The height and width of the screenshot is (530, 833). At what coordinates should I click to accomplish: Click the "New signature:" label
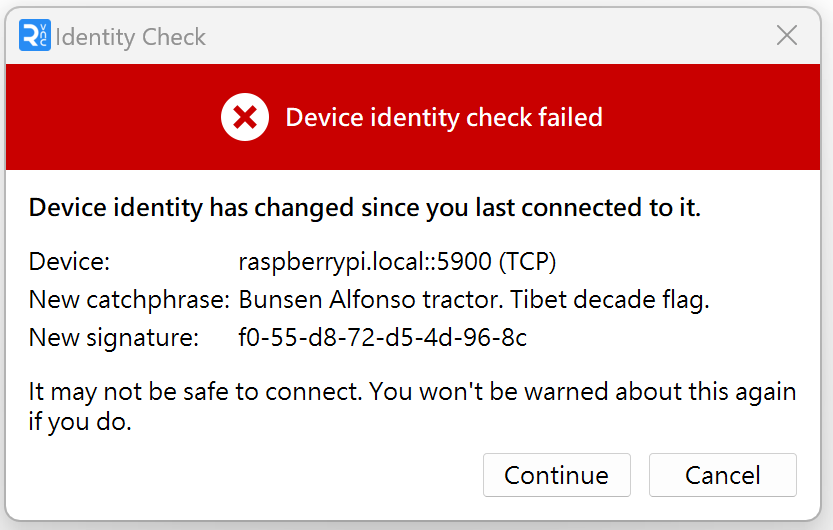coord(114,338)
